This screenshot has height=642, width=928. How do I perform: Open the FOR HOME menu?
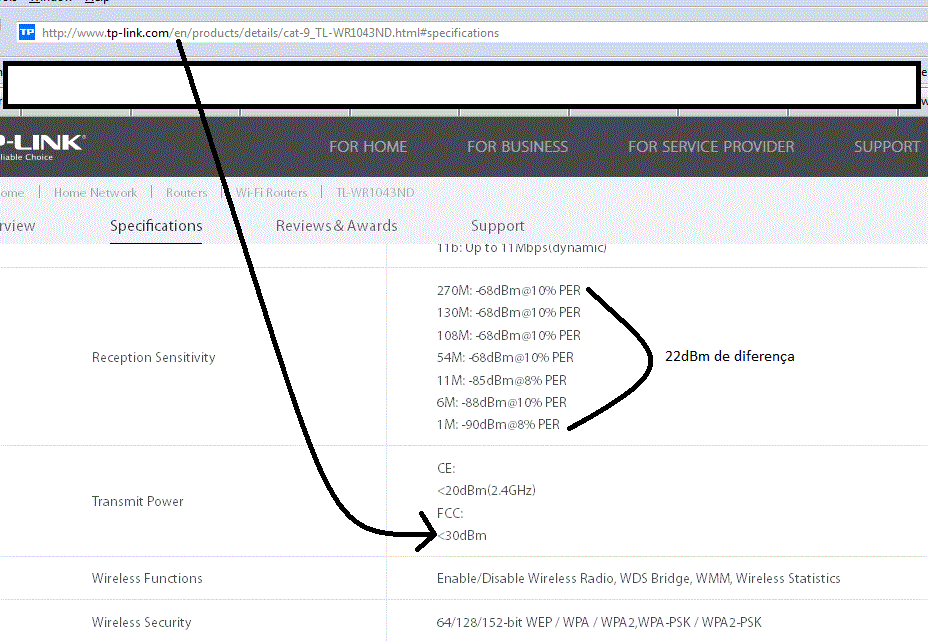click(x=368, y=146)
